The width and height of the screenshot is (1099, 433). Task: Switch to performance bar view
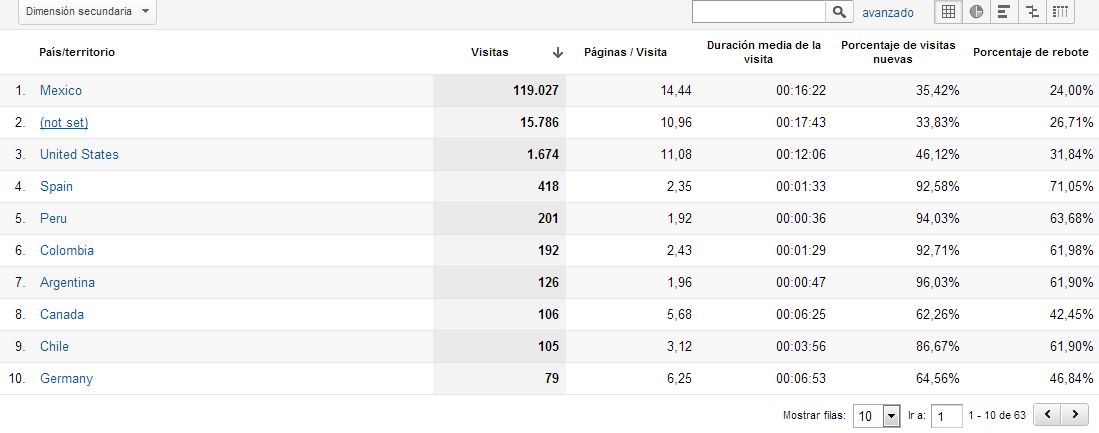(1004, 12)
